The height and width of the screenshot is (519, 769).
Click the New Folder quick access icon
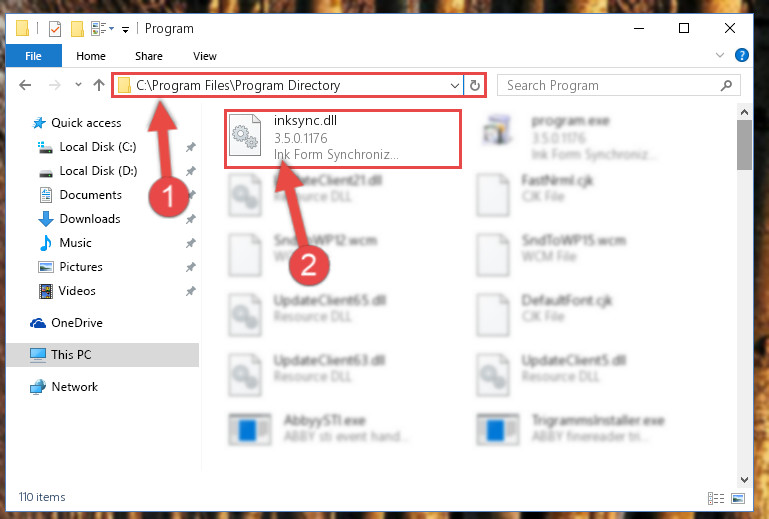point(77,29)
